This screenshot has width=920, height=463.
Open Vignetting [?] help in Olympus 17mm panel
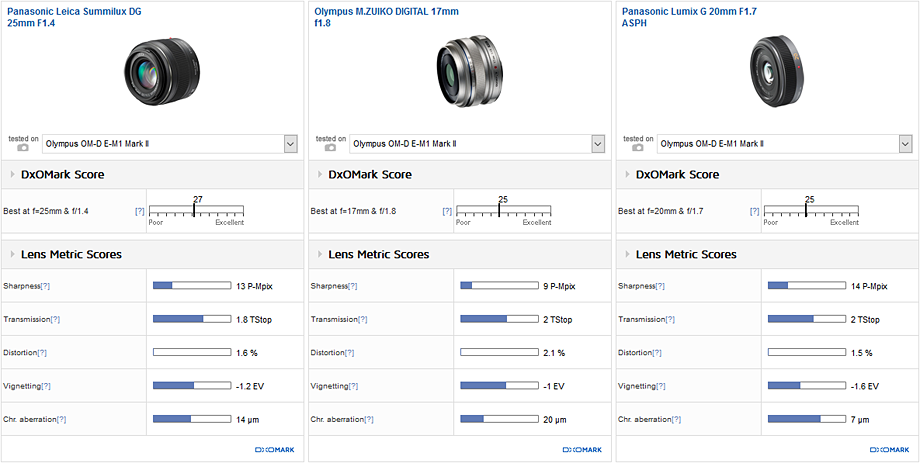point(353,387)
